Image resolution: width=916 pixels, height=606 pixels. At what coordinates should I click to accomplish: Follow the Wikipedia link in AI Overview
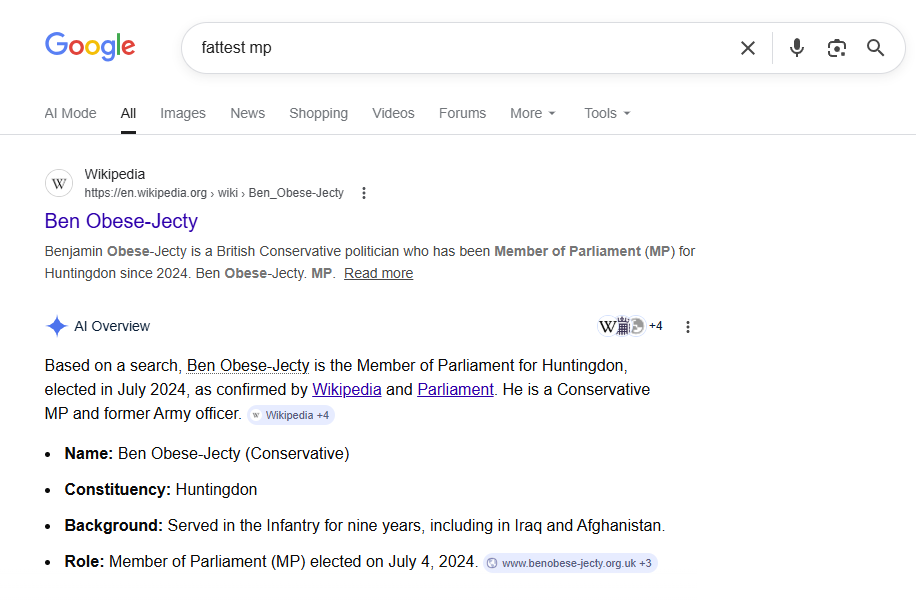346,390
